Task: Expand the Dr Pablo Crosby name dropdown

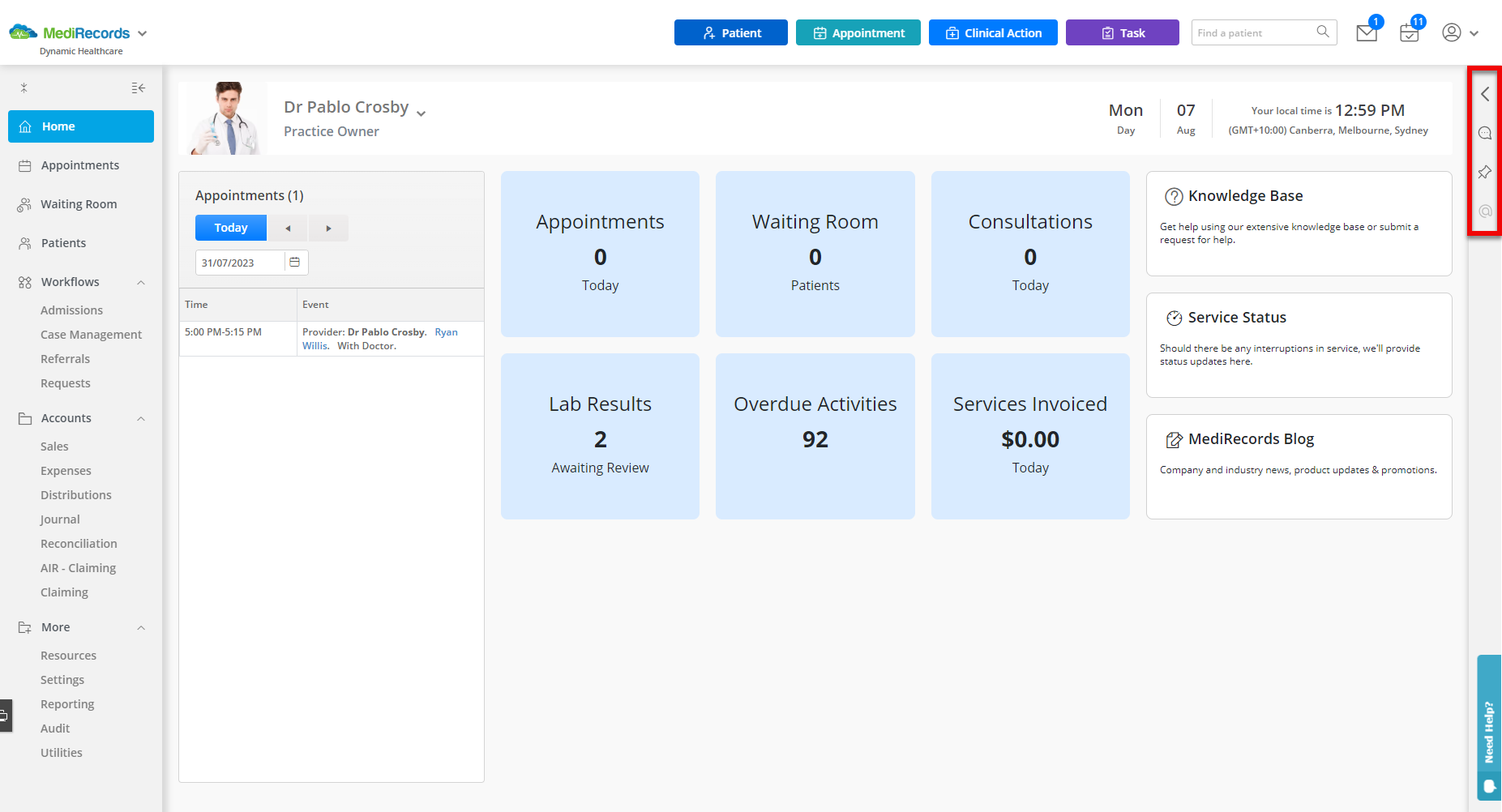Action: pyautogui.click(x=421, y=113)
